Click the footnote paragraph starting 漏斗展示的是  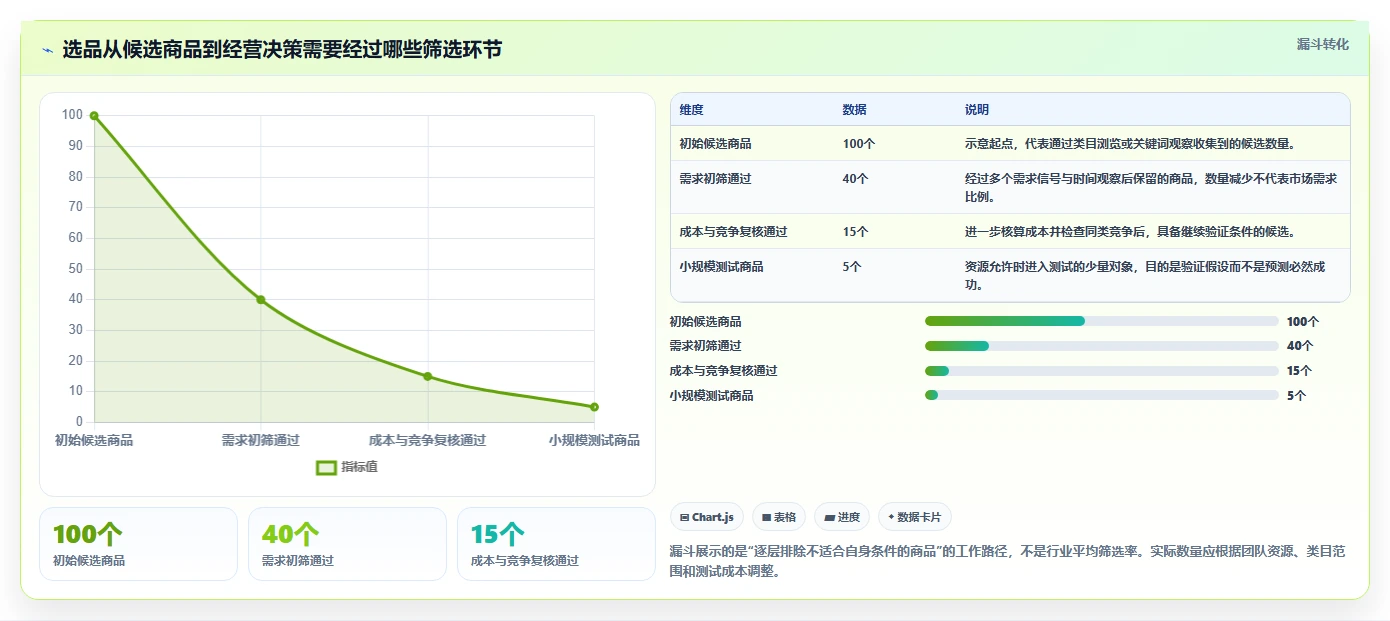point(1008,561)
